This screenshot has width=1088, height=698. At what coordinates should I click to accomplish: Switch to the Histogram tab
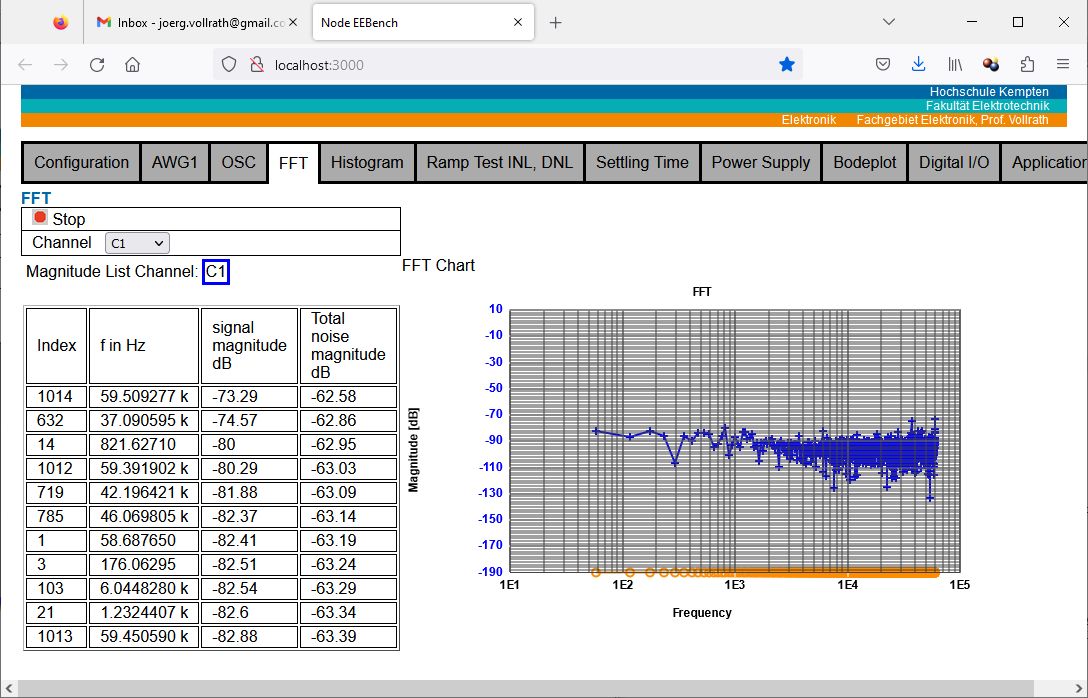click(367, 163)
